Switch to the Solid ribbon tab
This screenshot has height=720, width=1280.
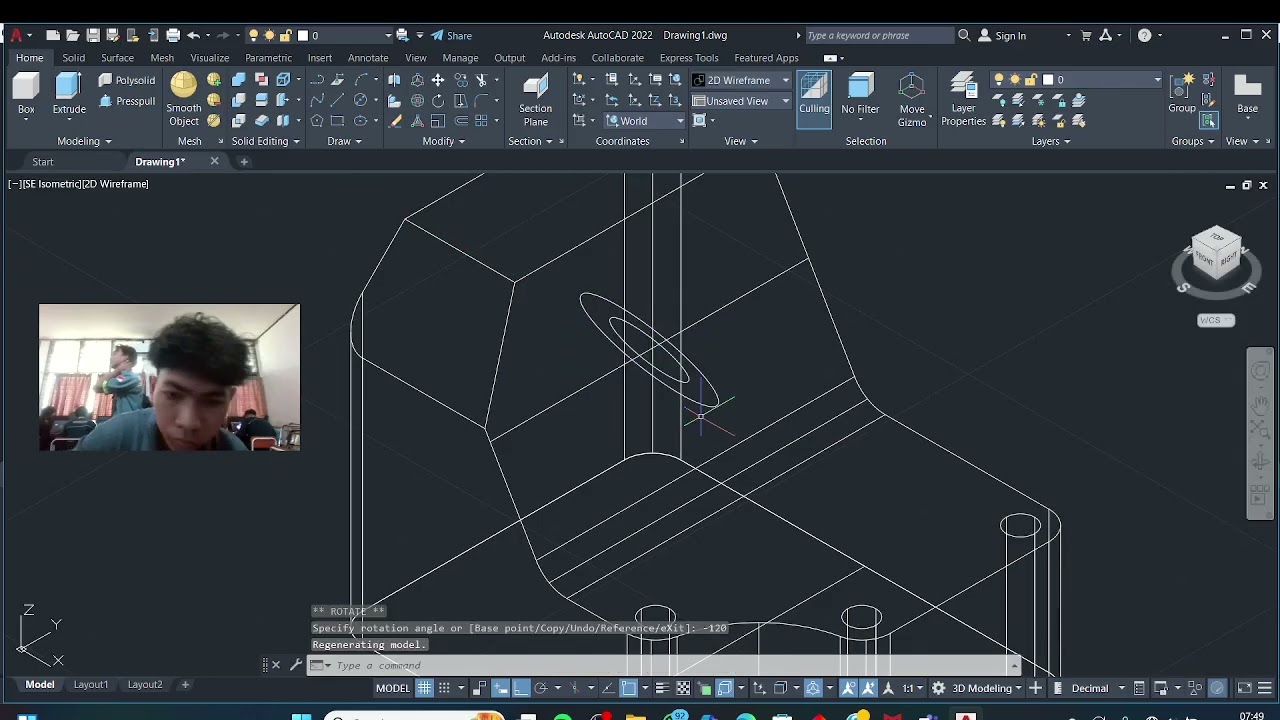[x=73, y=58]
